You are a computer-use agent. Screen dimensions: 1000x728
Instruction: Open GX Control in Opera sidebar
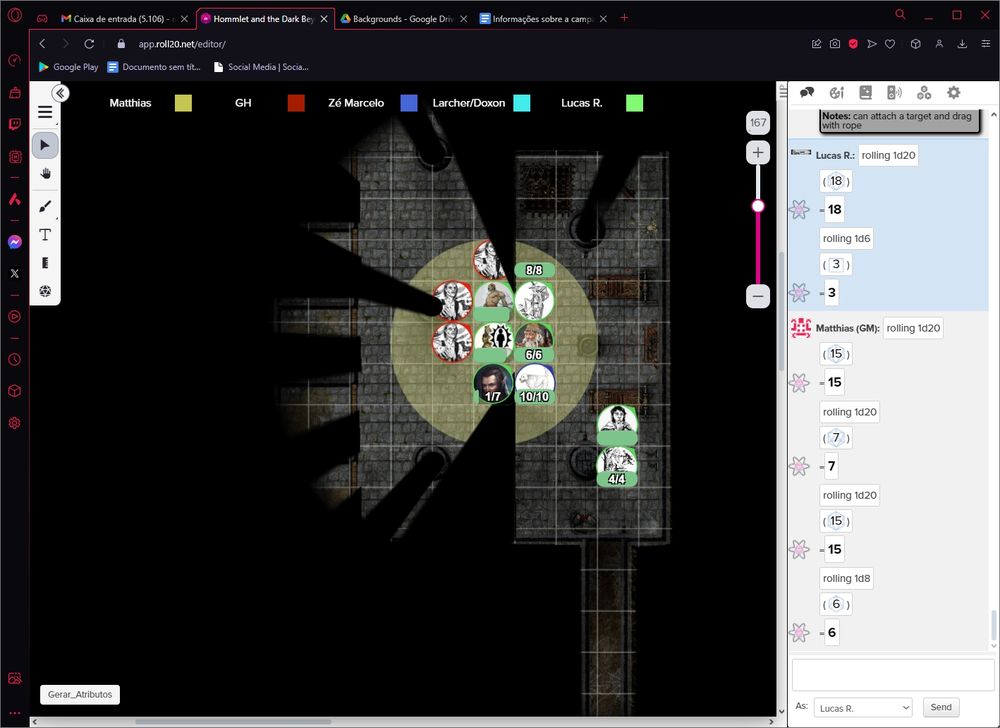[15, 61]
